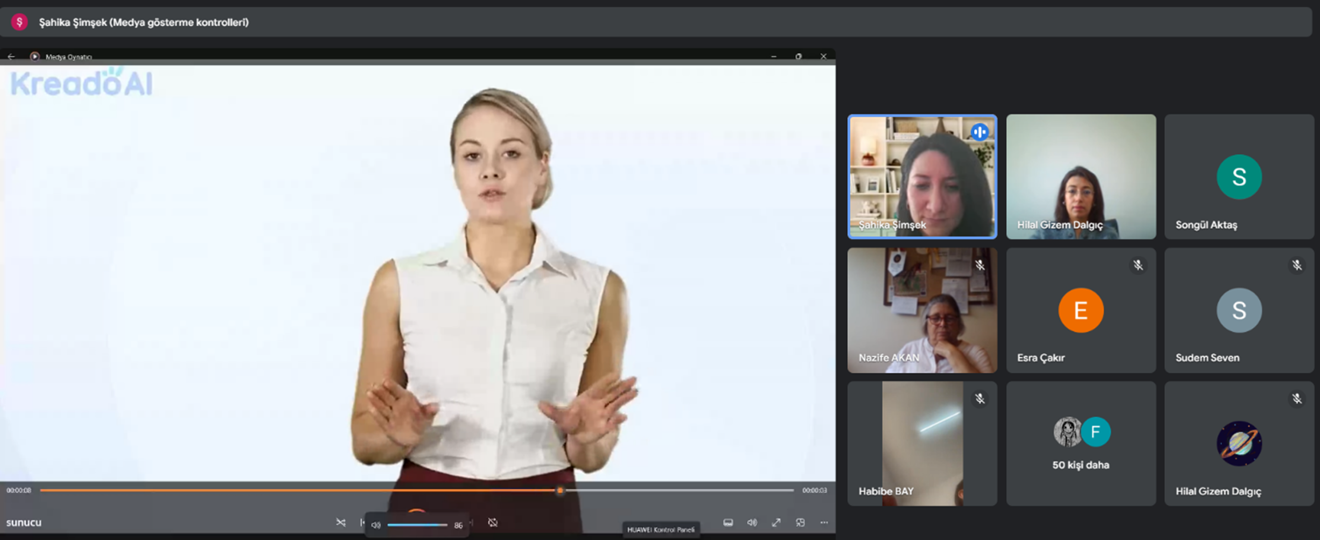Click the 'Şahika Şimşek (Medya gösterme kontrolleri)' header
The image size is (1320, 540).
click(x=143, y=22)
